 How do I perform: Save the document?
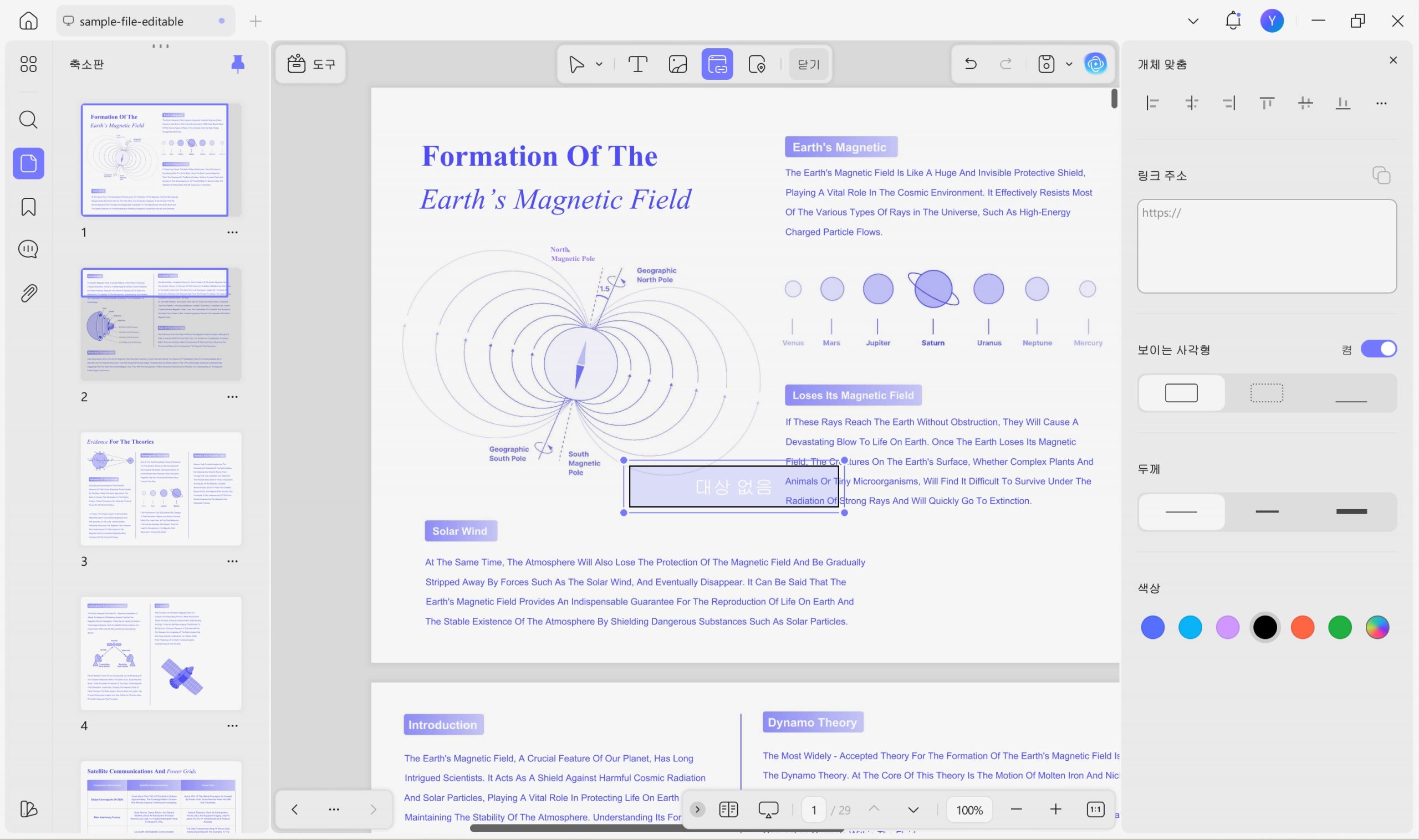1046,64
